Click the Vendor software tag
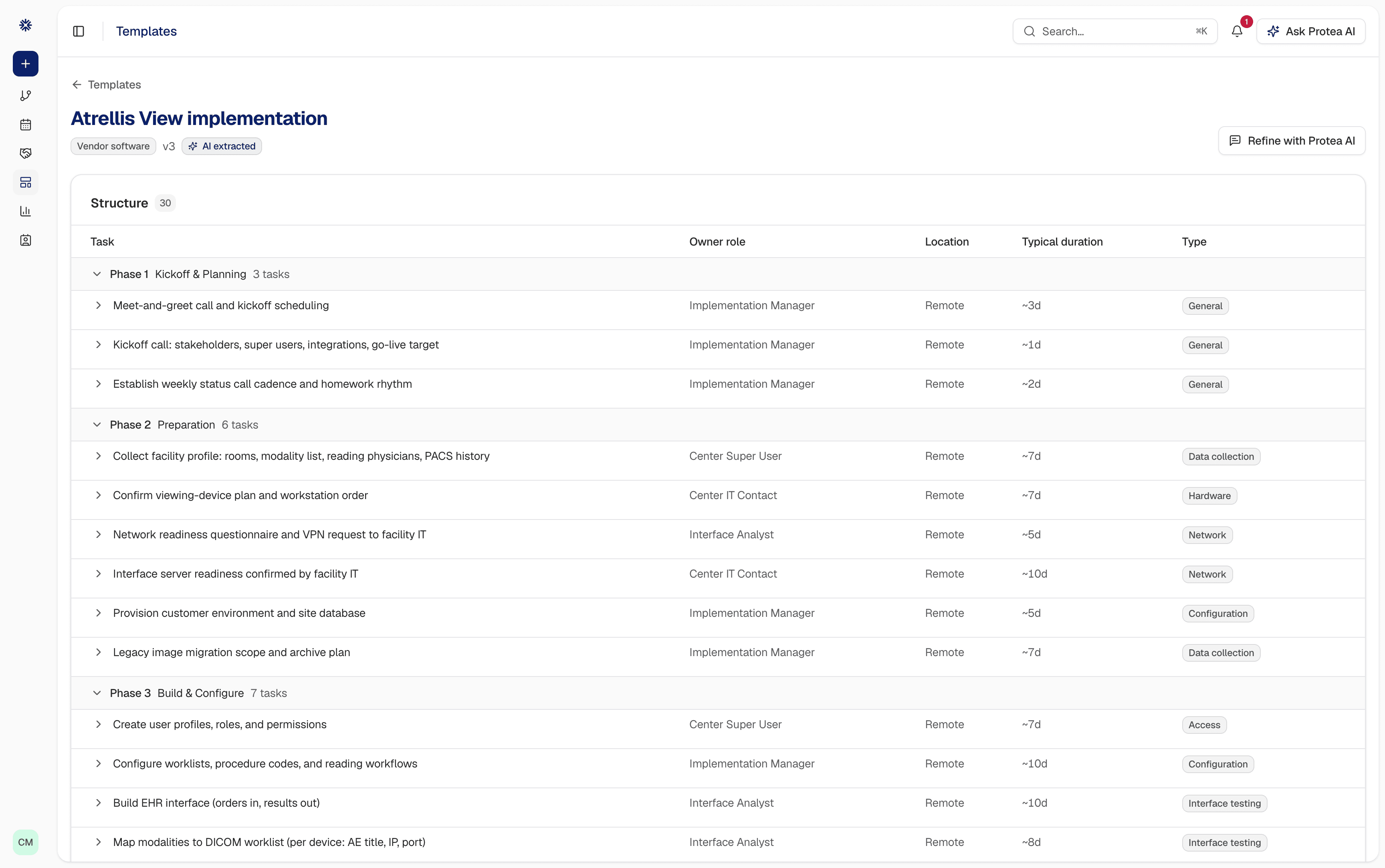 pos(113,146)
